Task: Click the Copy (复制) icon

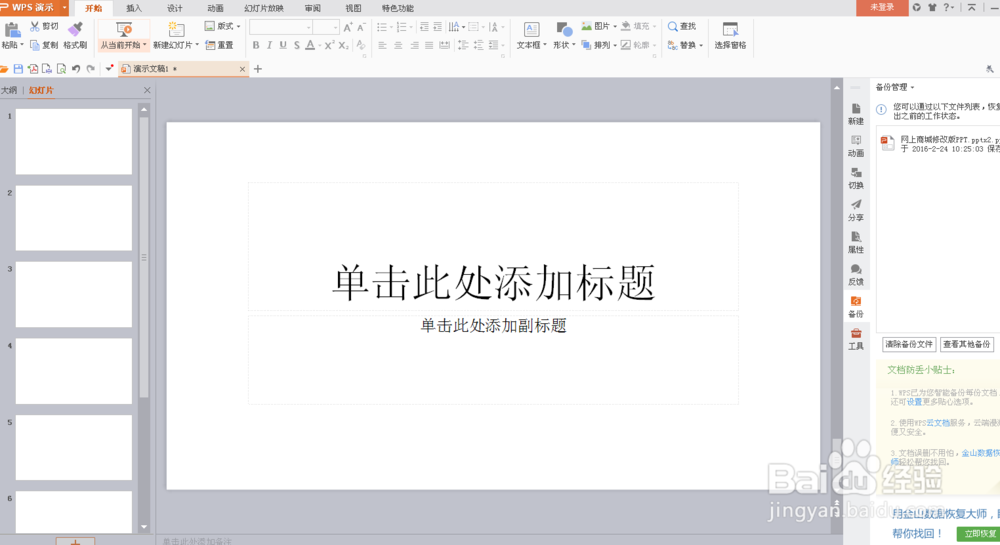Action: click(x=34, y=45)
